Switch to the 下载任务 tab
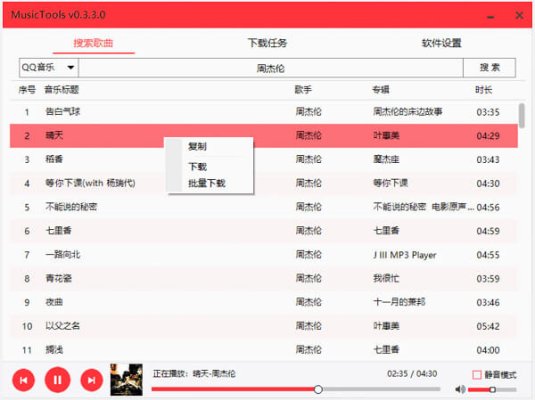This screenshot has width=535, height=400. (267, 43)
